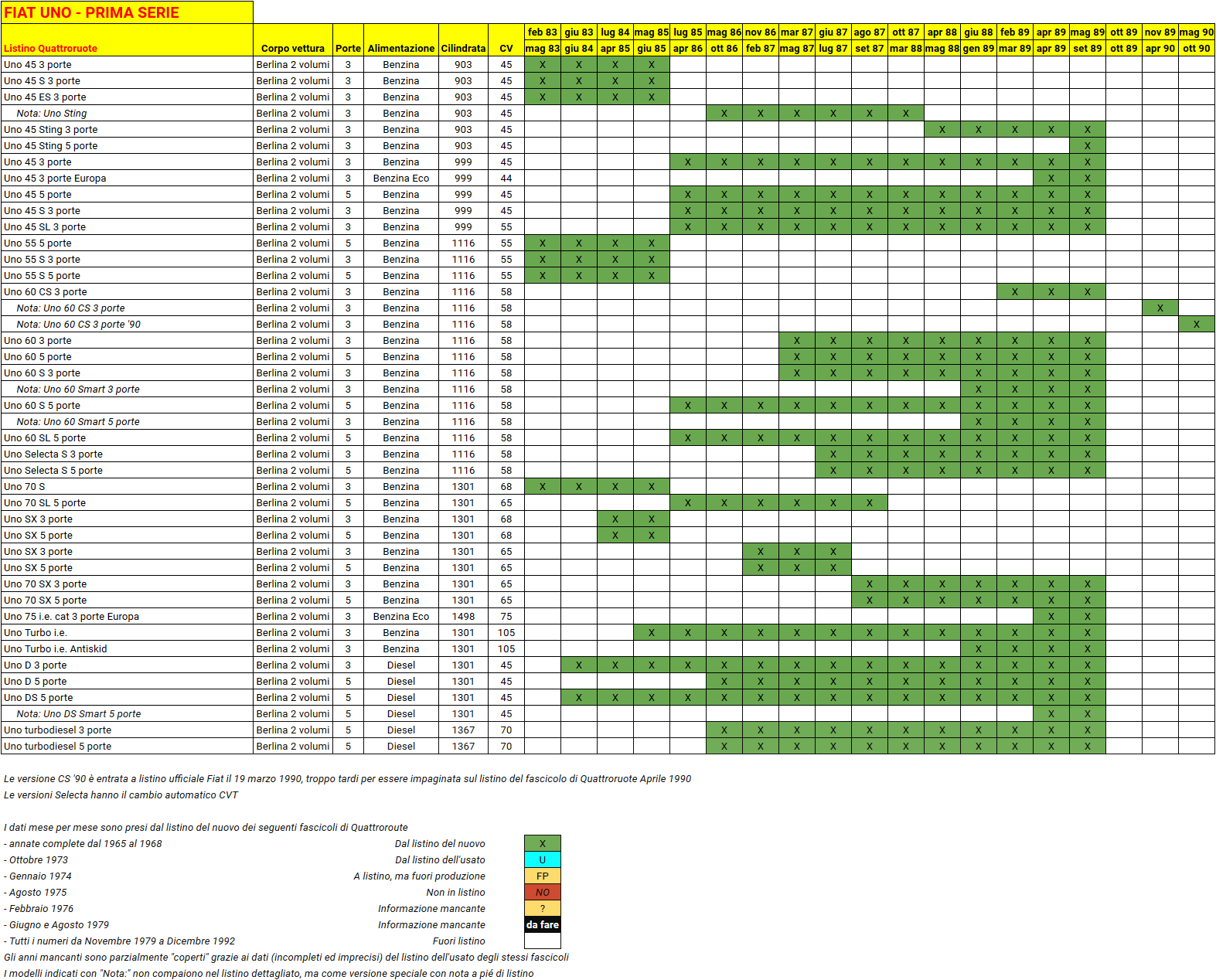Click the 'Uno Selecta S 3 porte' row label
The image size is (1216, 980).
tap(127, 454)
